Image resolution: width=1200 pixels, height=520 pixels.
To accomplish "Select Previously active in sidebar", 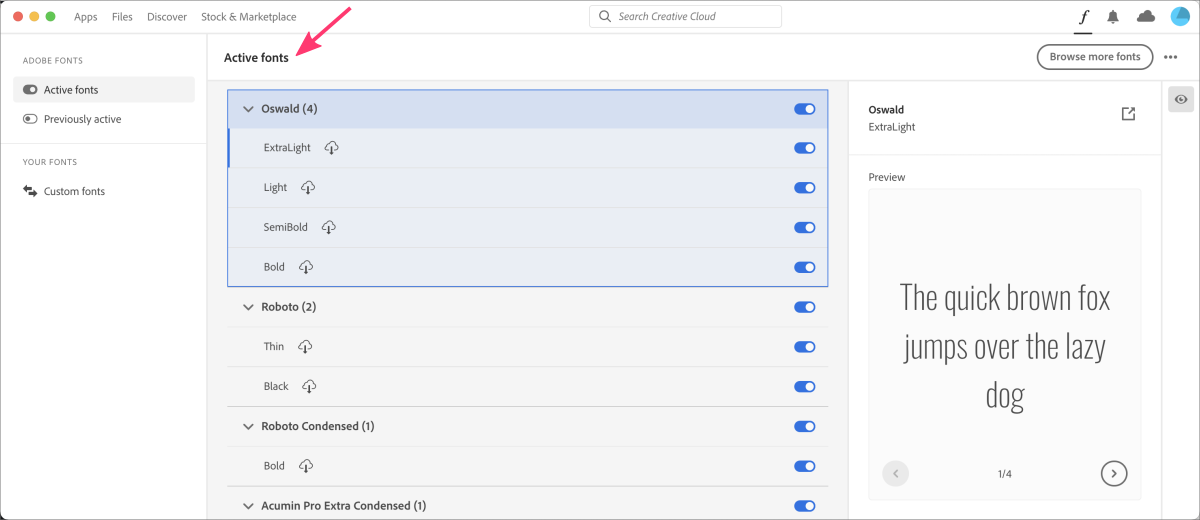I will click(x=82, y=119).
